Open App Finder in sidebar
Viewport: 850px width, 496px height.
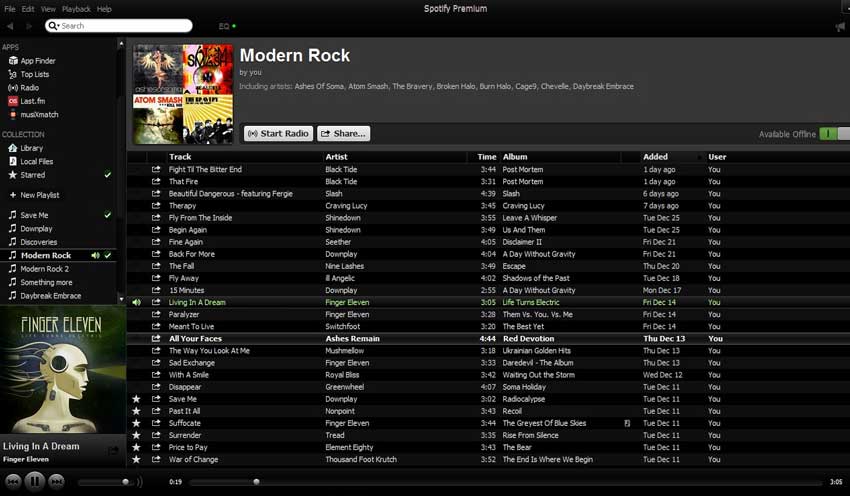(x=33, y=61)
